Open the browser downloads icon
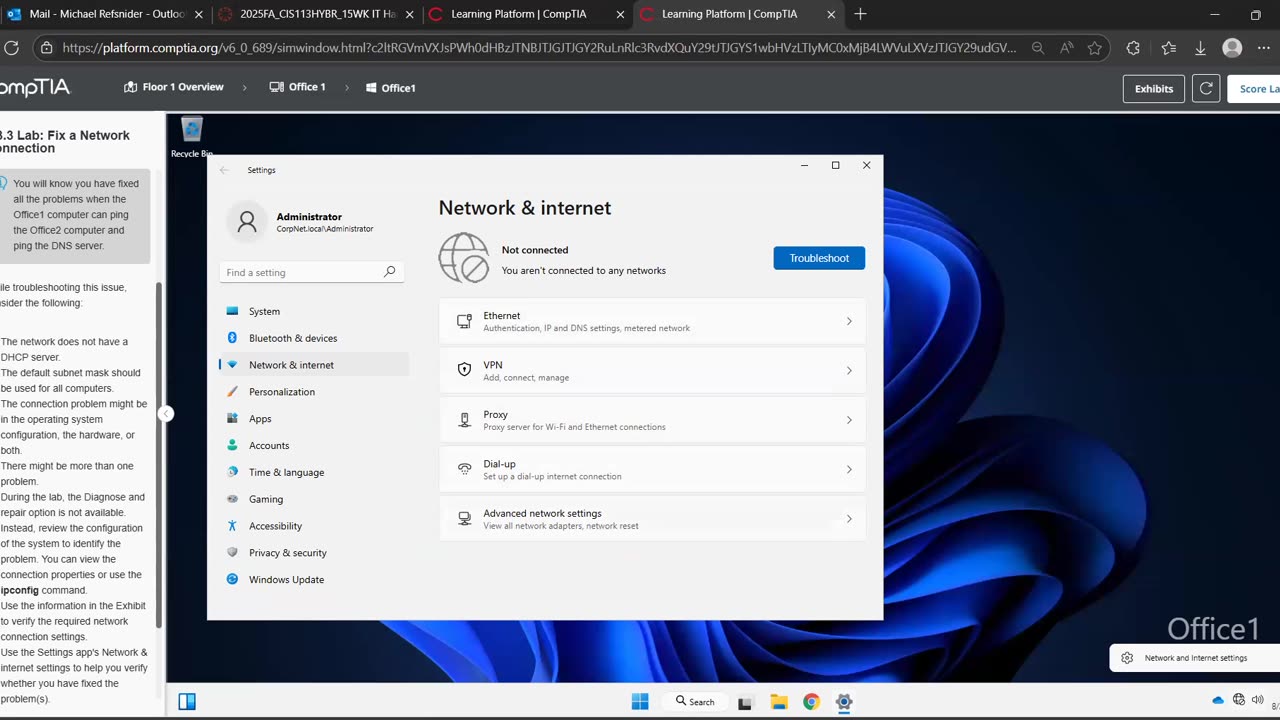 coord(1201,48)
